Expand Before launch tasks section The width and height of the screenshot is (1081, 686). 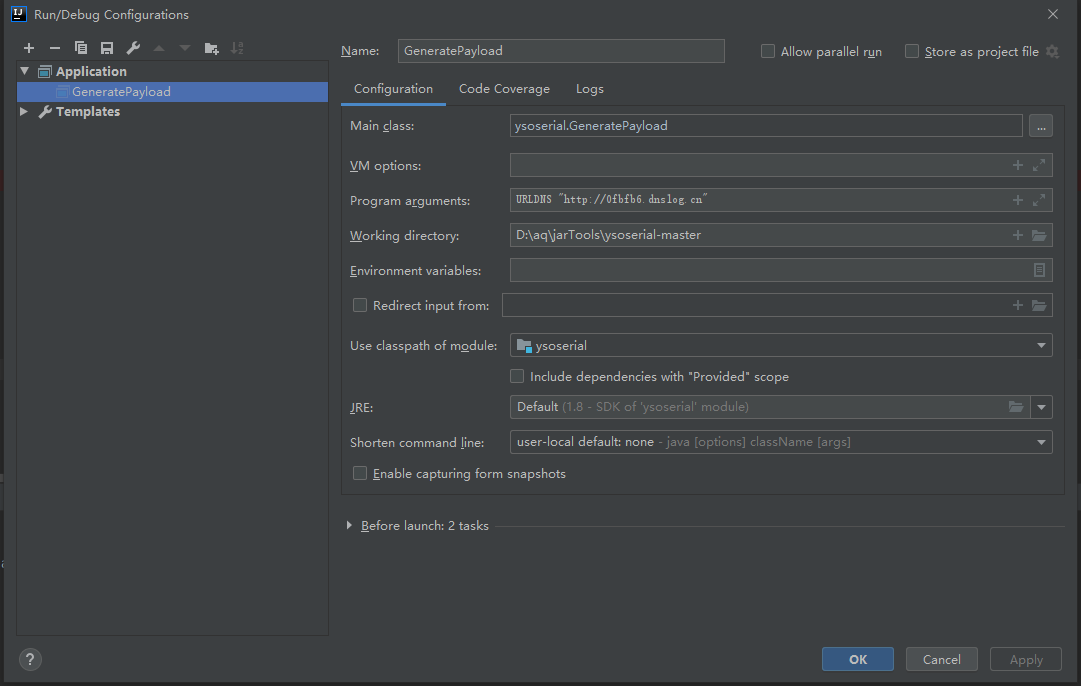click(349, 525)
